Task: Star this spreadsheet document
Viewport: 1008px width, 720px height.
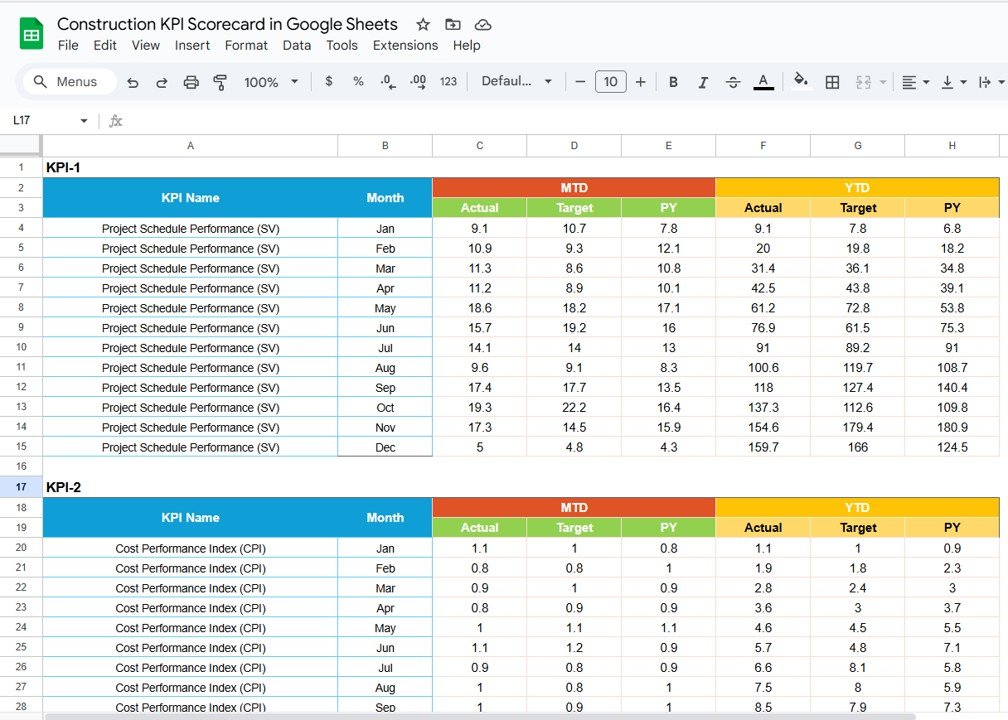Action: 423,24
